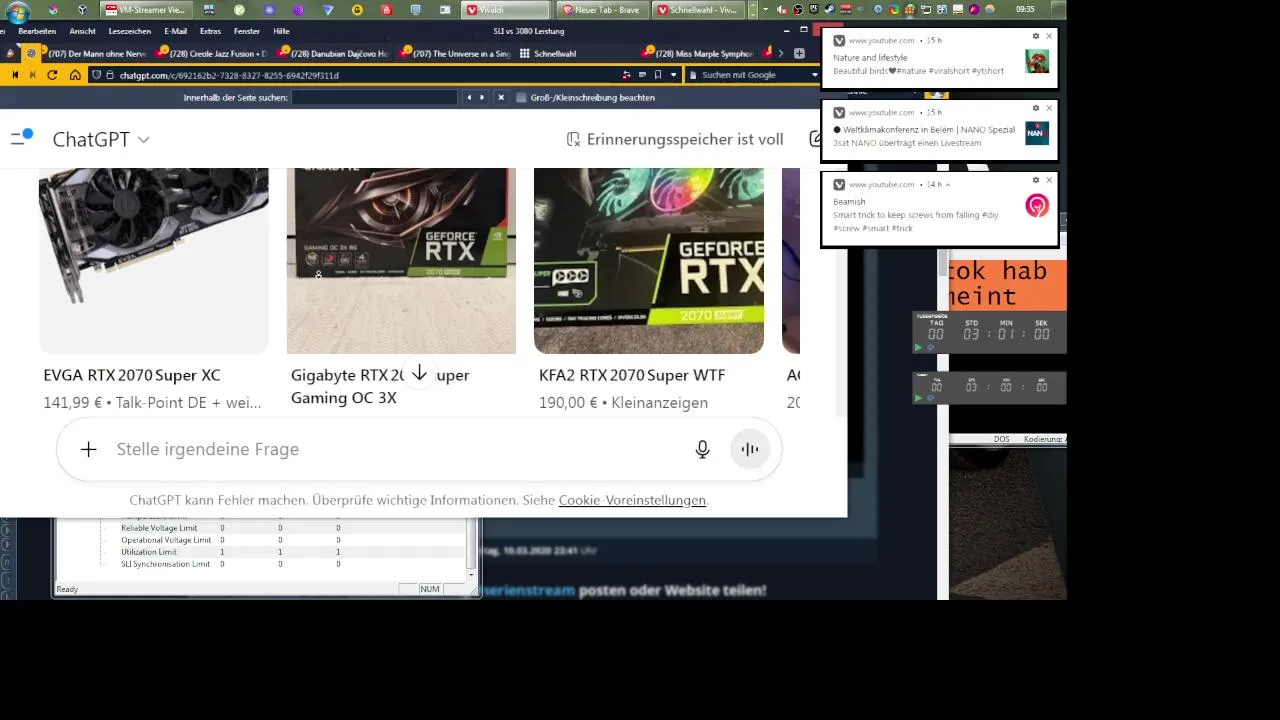Reload the current page
This screenshot has height=720, width=1280.
(53, 75)
